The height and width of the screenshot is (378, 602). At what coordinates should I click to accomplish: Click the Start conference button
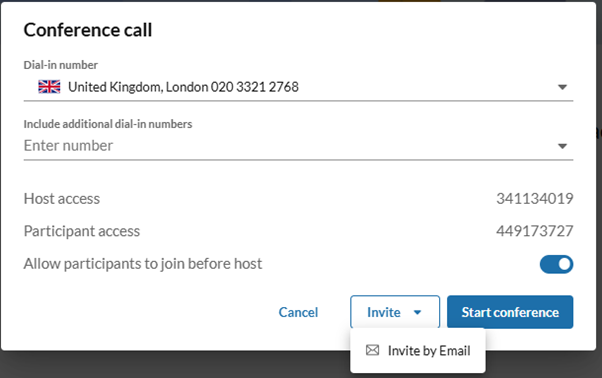coord(510,312)
